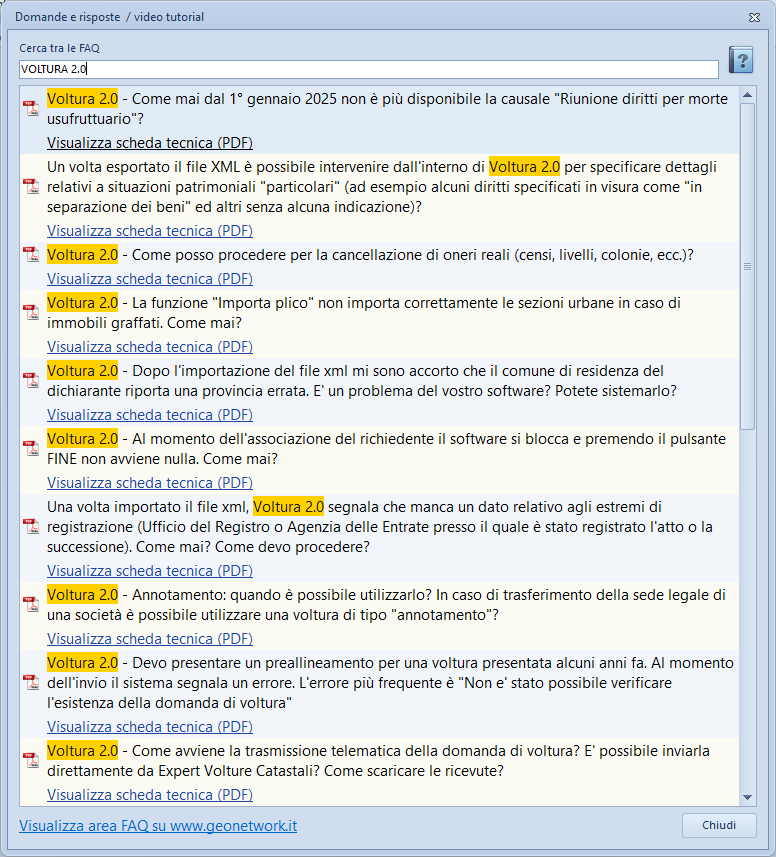Open PDF link under 'cancellazione di oneri reali'

[x=150, y=279]
